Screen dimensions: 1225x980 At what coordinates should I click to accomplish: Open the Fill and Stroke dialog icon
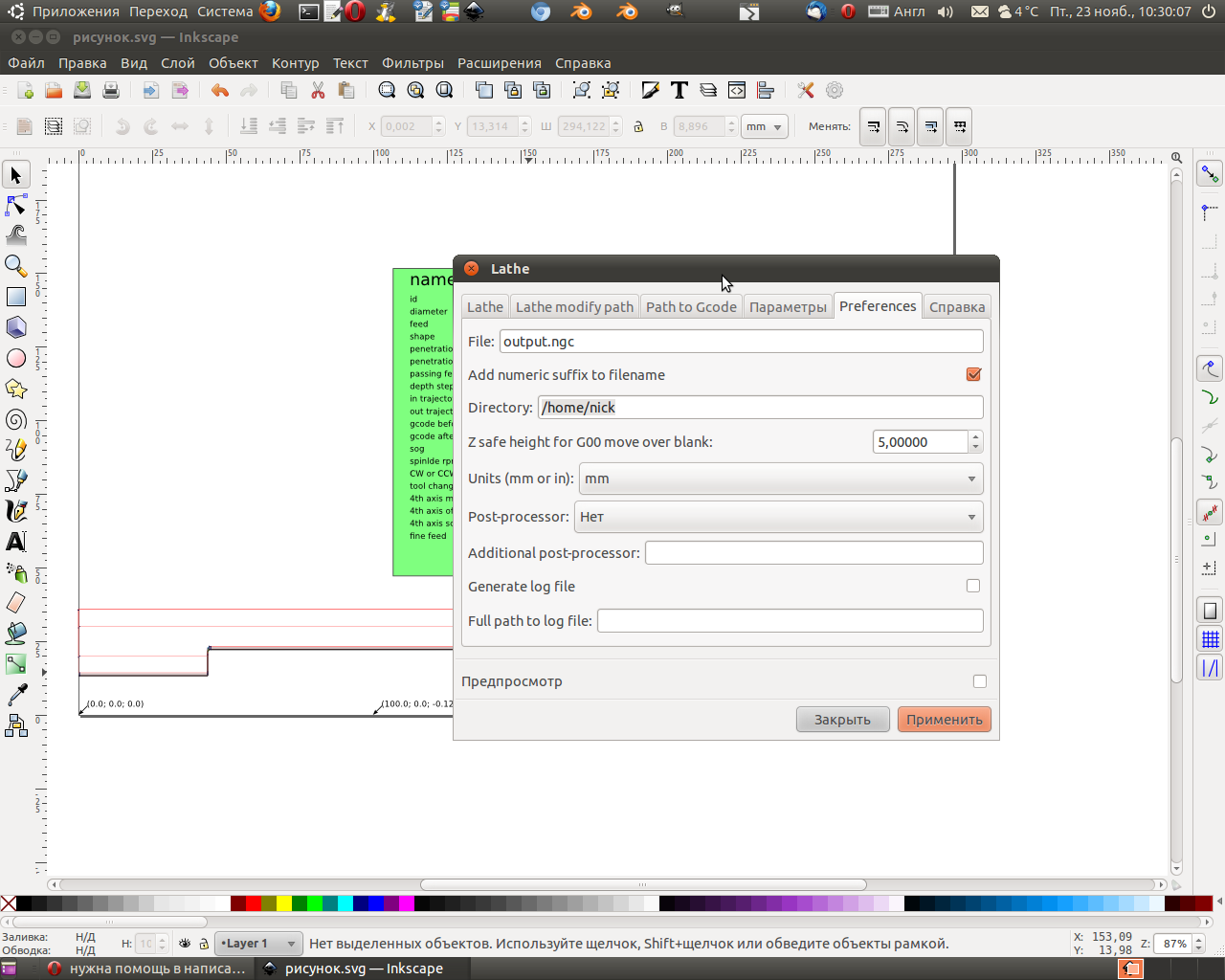(651, 90)
